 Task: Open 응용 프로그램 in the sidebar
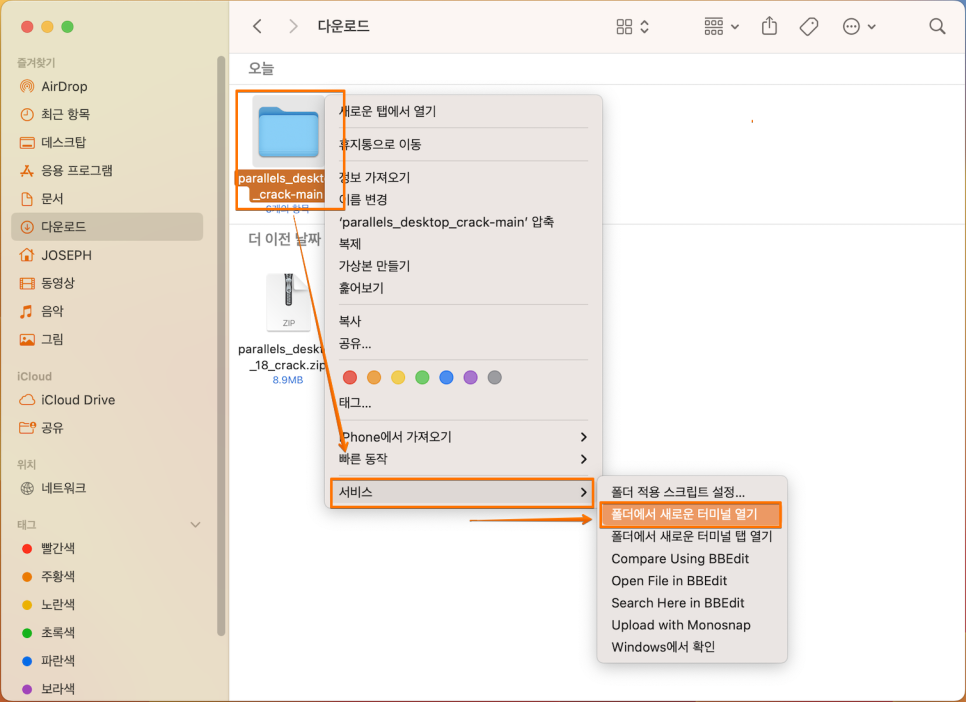coord(107,170)
